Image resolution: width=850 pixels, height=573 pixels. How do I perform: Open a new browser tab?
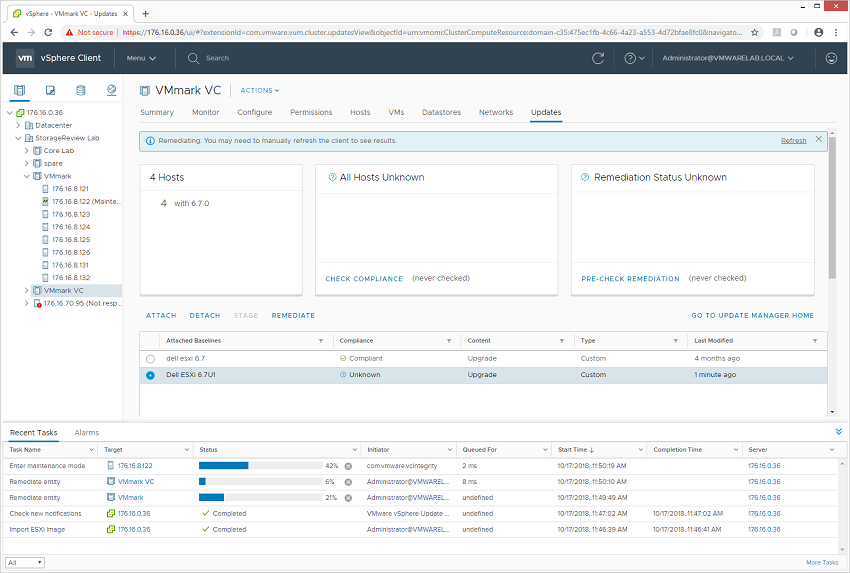coord(145,14)
